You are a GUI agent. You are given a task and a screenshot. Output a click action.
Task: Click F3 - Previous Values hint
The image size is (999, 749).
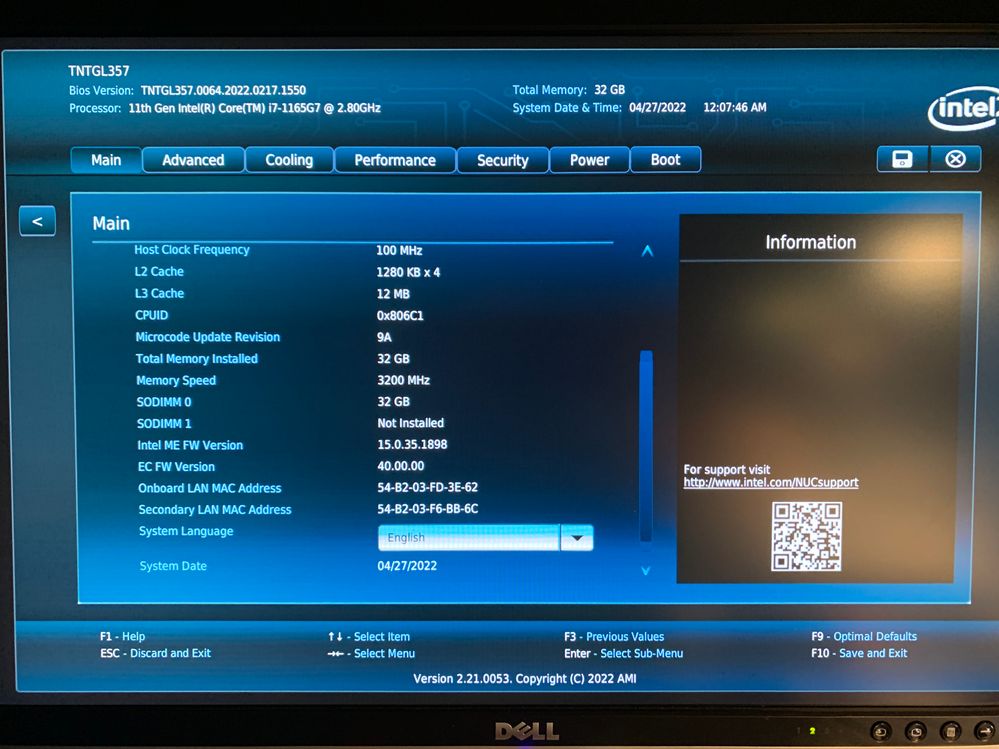(614, 636)
